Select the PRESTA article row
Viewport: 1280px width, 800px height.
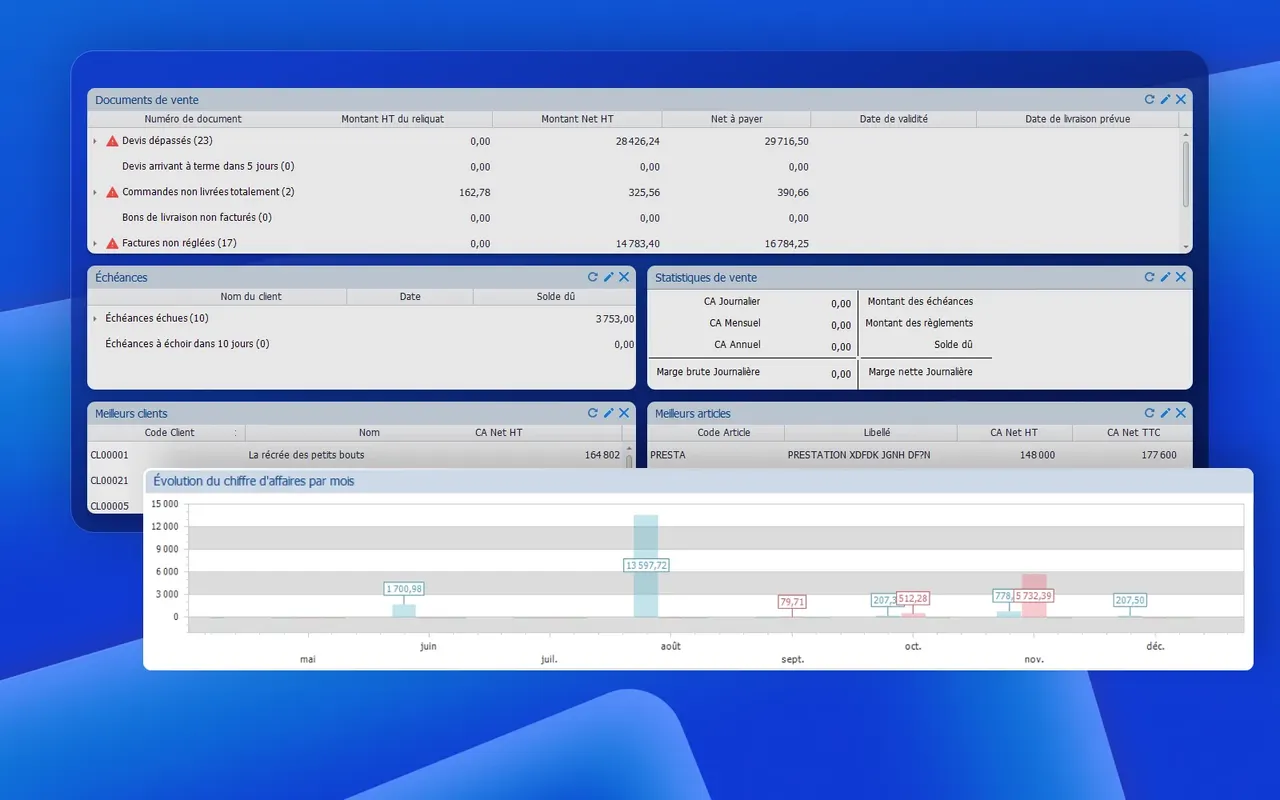pyautogui.click(x=920, y=455)
